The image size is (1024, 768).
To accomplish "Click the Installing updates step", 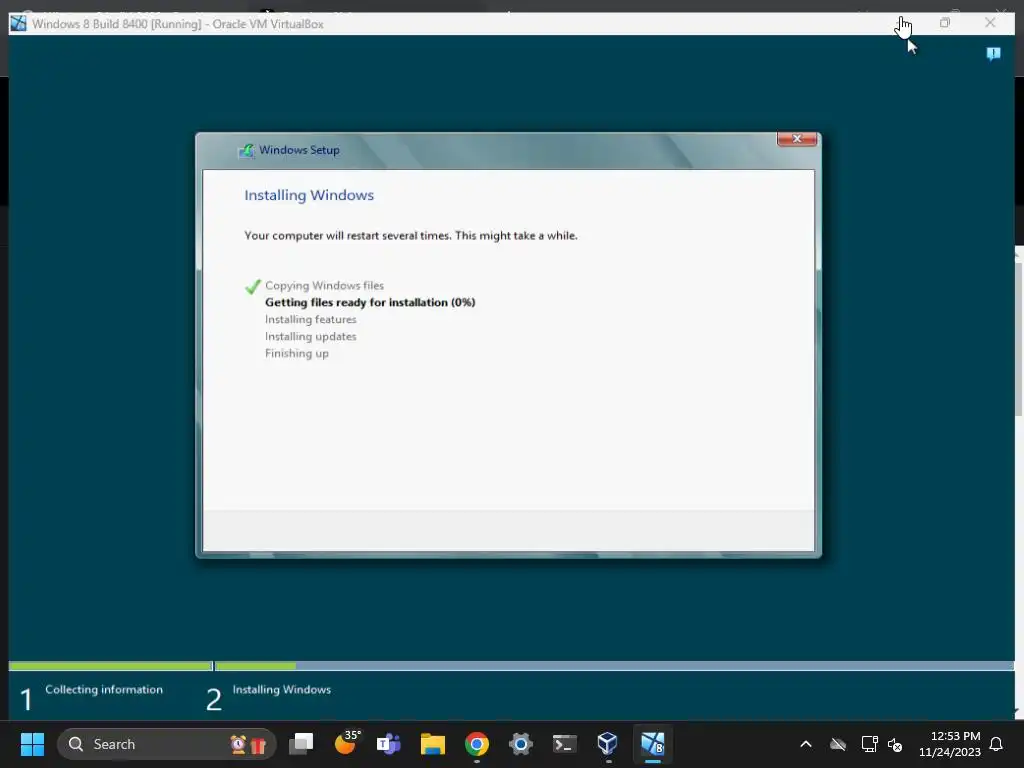I will click(310, 336).
